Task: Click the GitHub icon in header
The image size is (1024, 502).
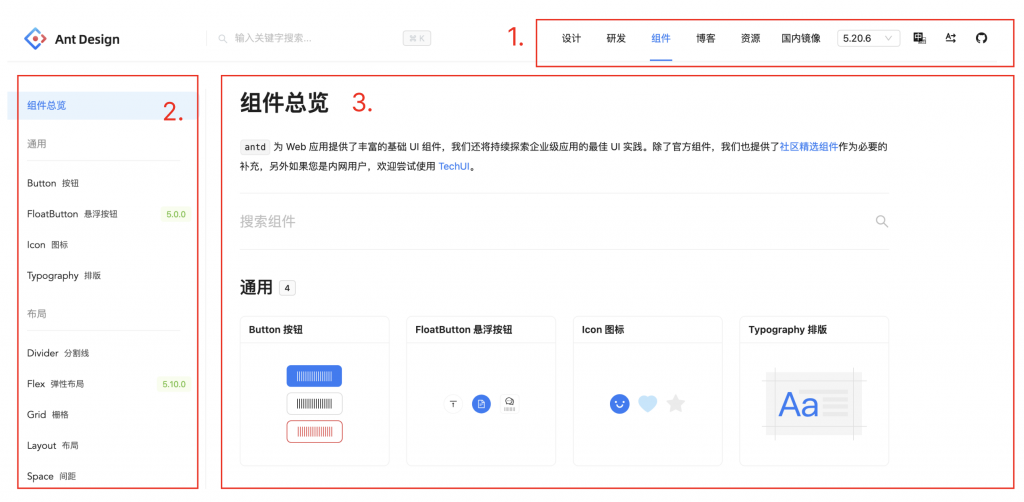Action: [x=981, y=38]
